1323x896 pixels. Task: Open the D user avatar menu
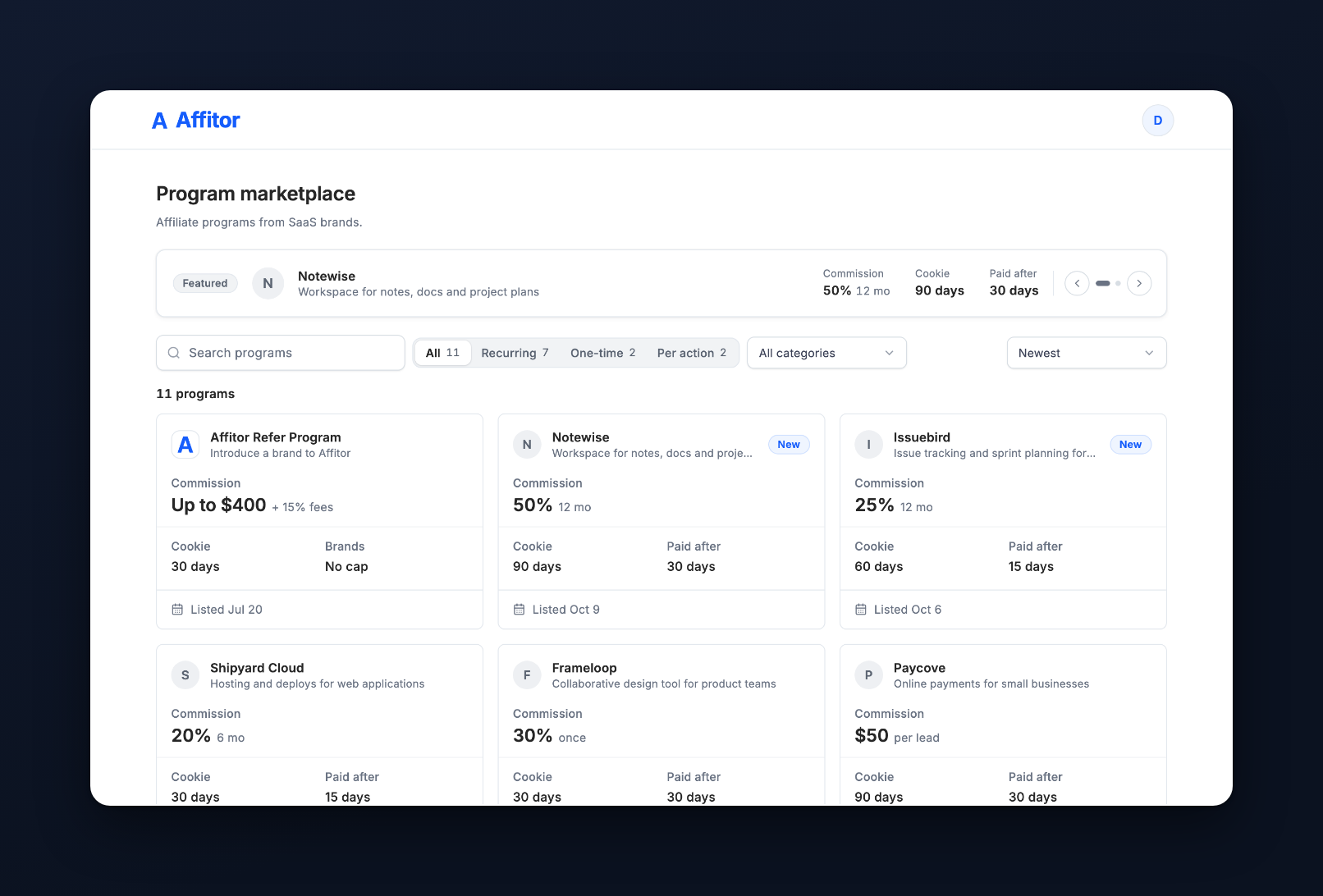coord(1158,121)
